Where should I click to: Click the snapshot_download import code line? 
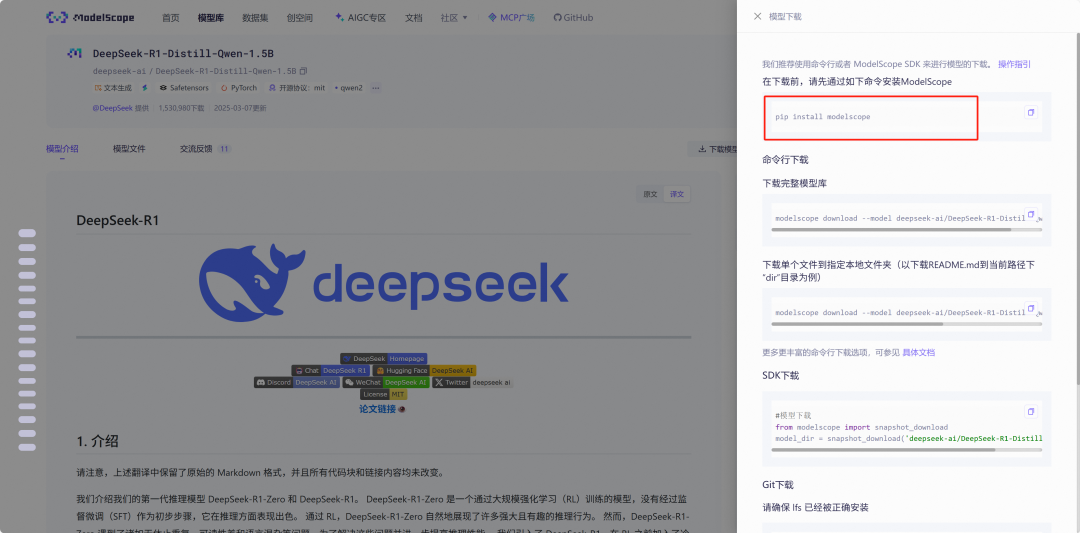[x=861, y=427]
